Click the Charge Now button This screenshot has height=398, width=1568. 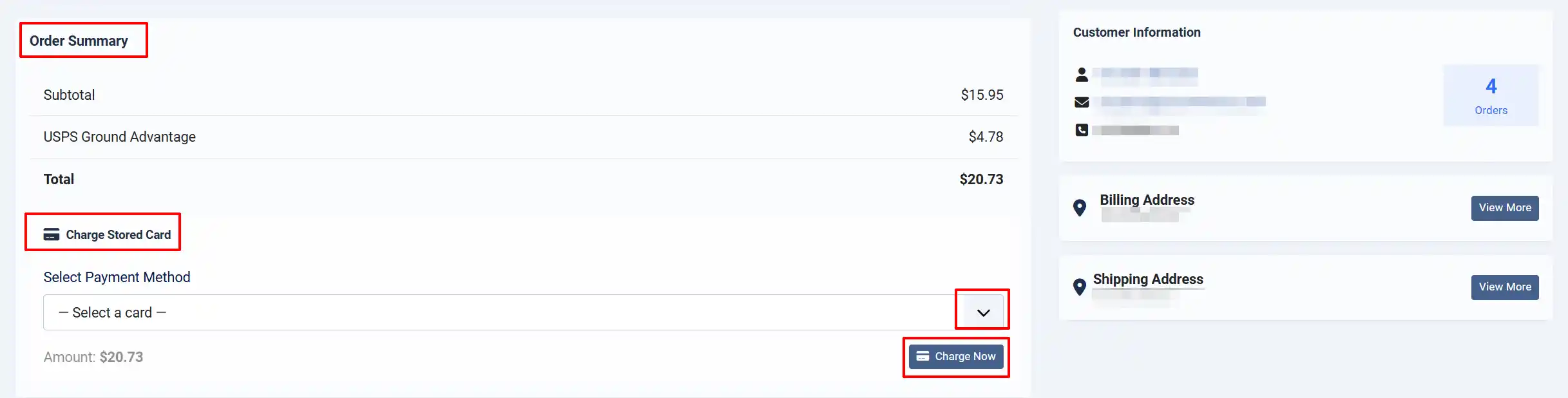[956, 356]
